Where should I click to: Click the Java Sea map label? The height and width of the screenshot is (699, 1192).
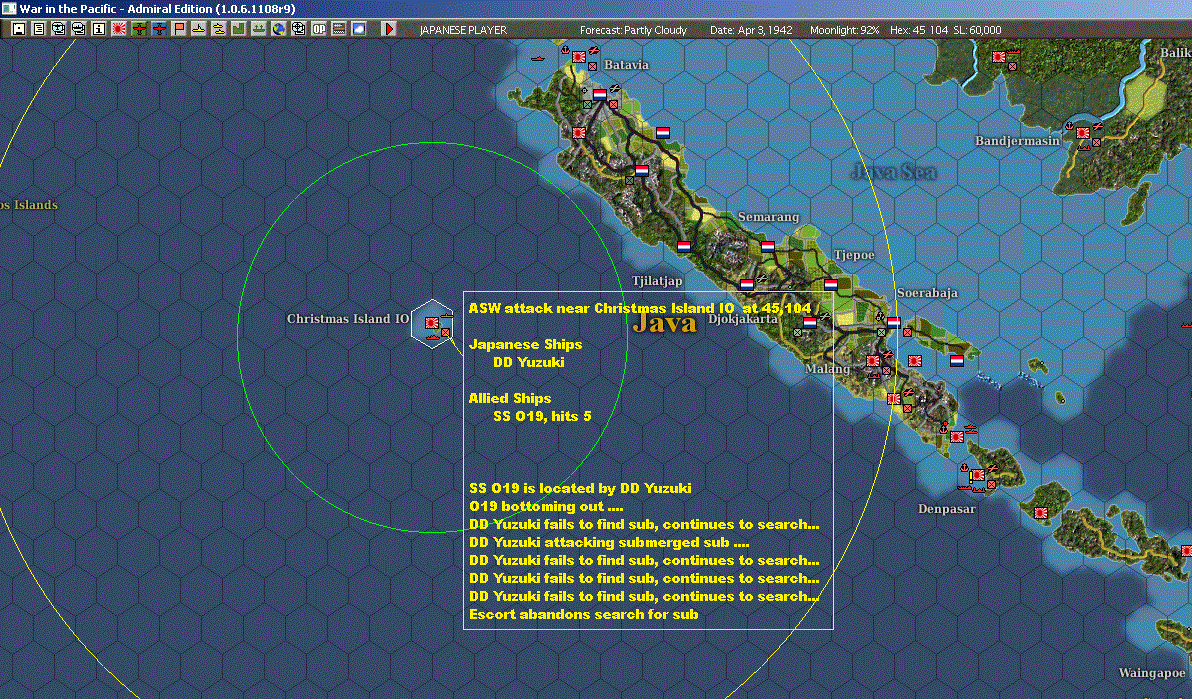[x=894, y=172]
